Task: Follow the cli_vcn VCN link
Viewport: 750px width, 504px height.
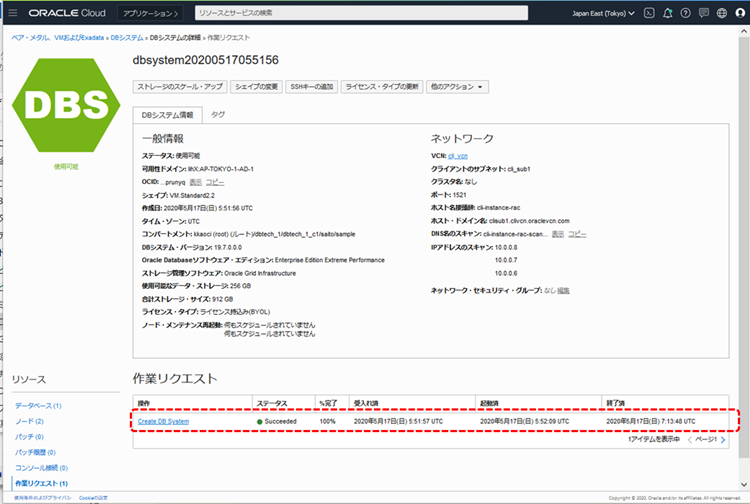Action: (458, 157)
